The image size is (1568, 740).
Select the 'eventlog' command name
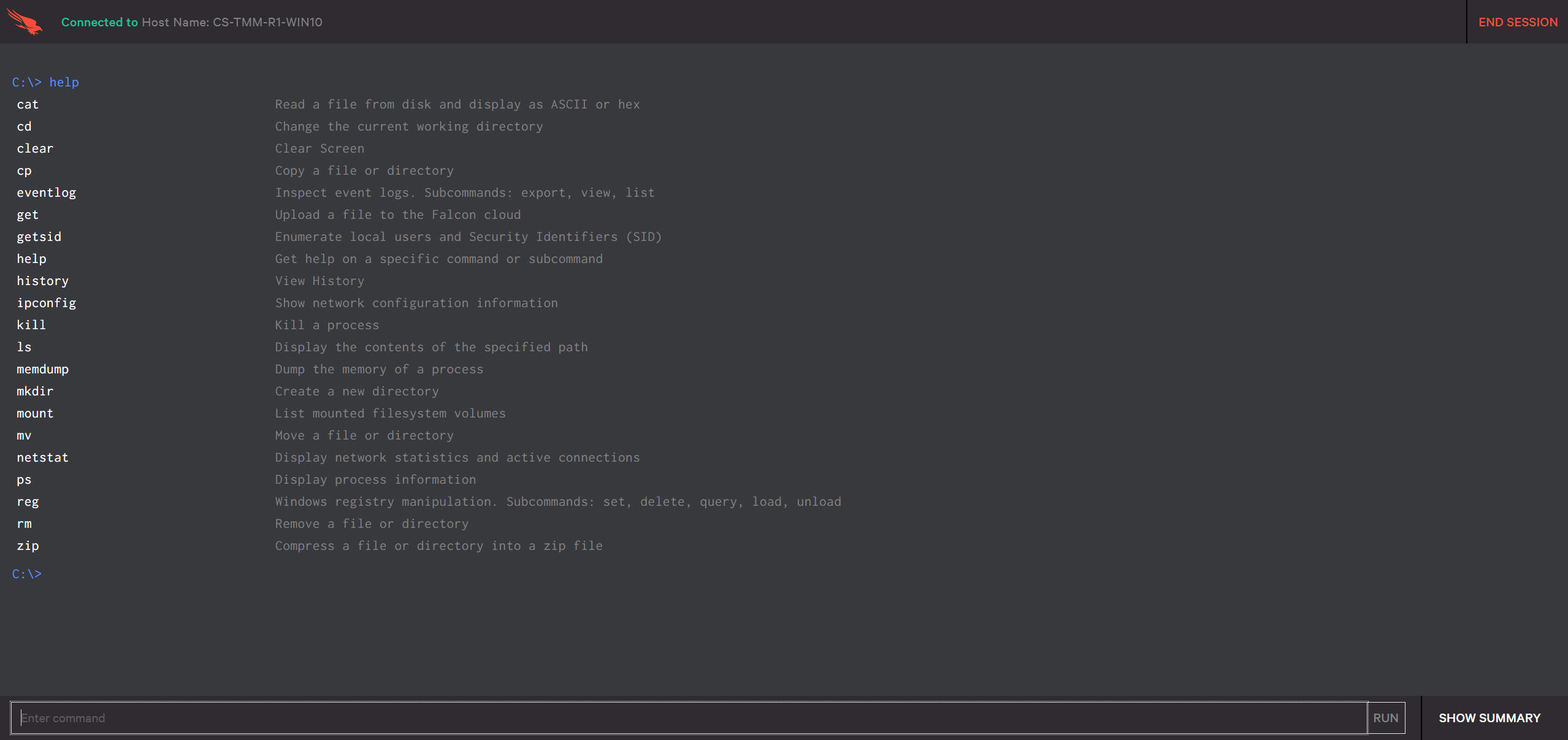coord(47,193)
